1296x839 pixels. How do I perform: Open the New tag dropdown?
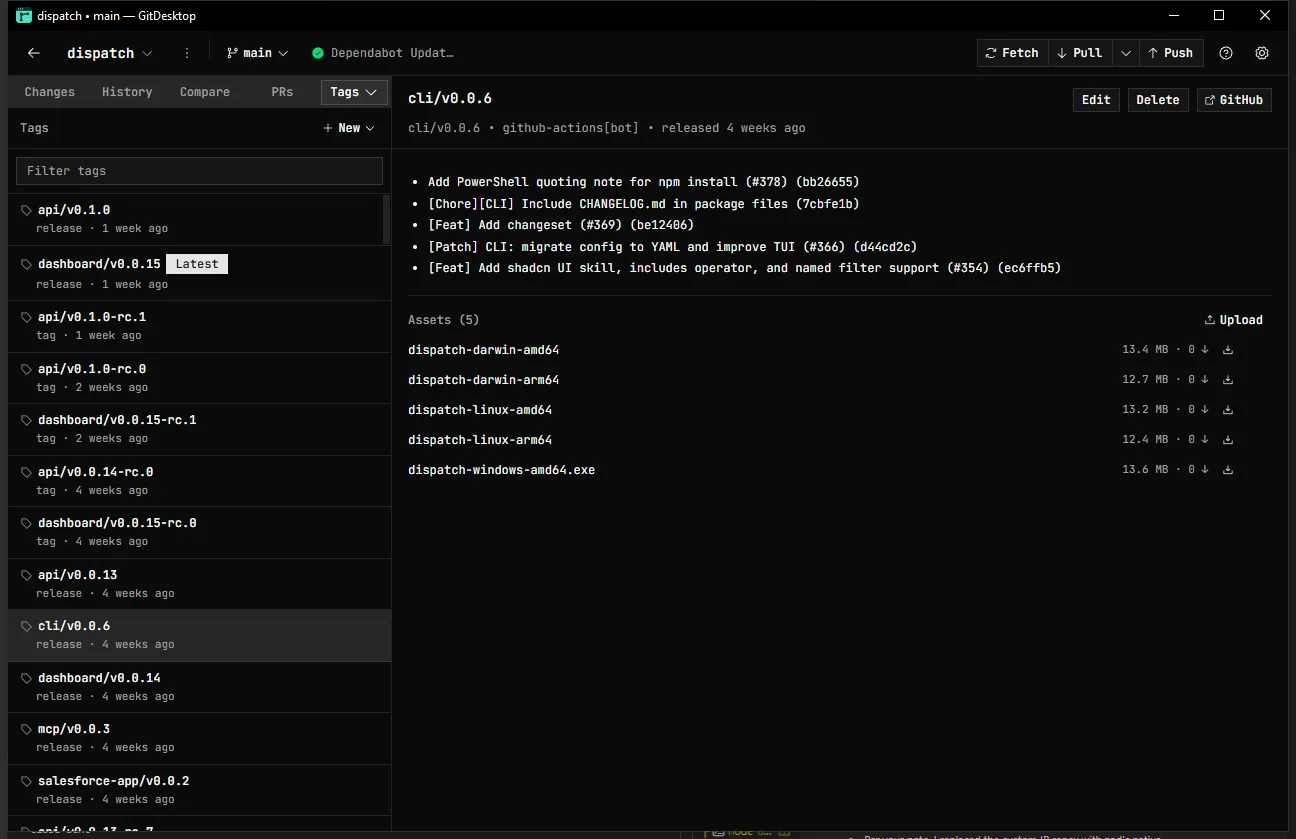click(x=349, y=128)
